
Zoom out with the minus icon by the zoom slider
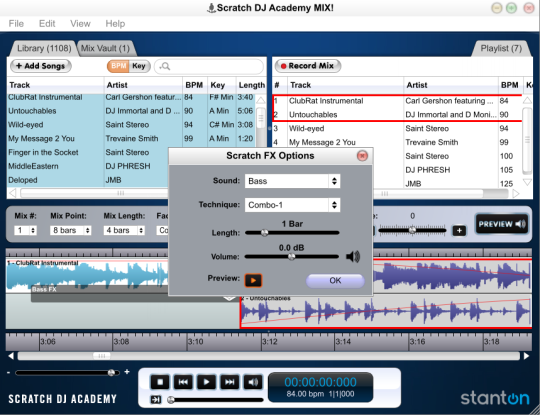click(9, 373)
